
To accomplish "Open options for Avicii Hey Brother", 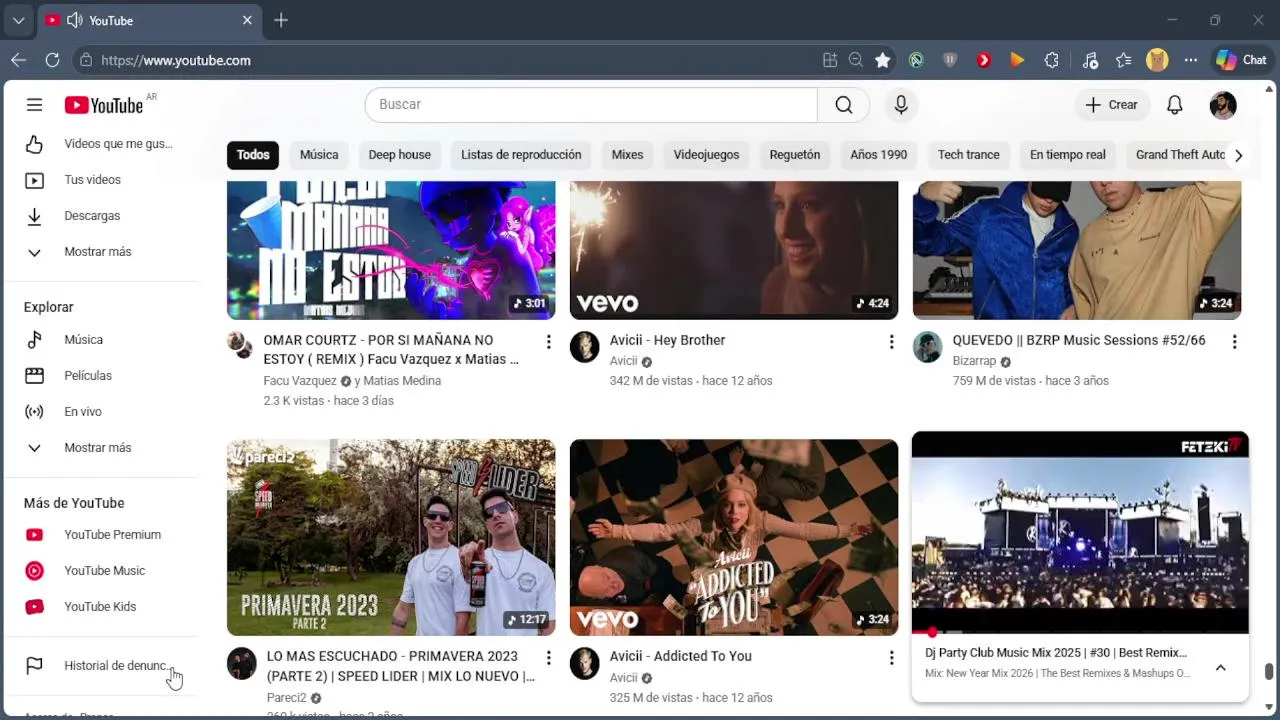I will 891,342.
